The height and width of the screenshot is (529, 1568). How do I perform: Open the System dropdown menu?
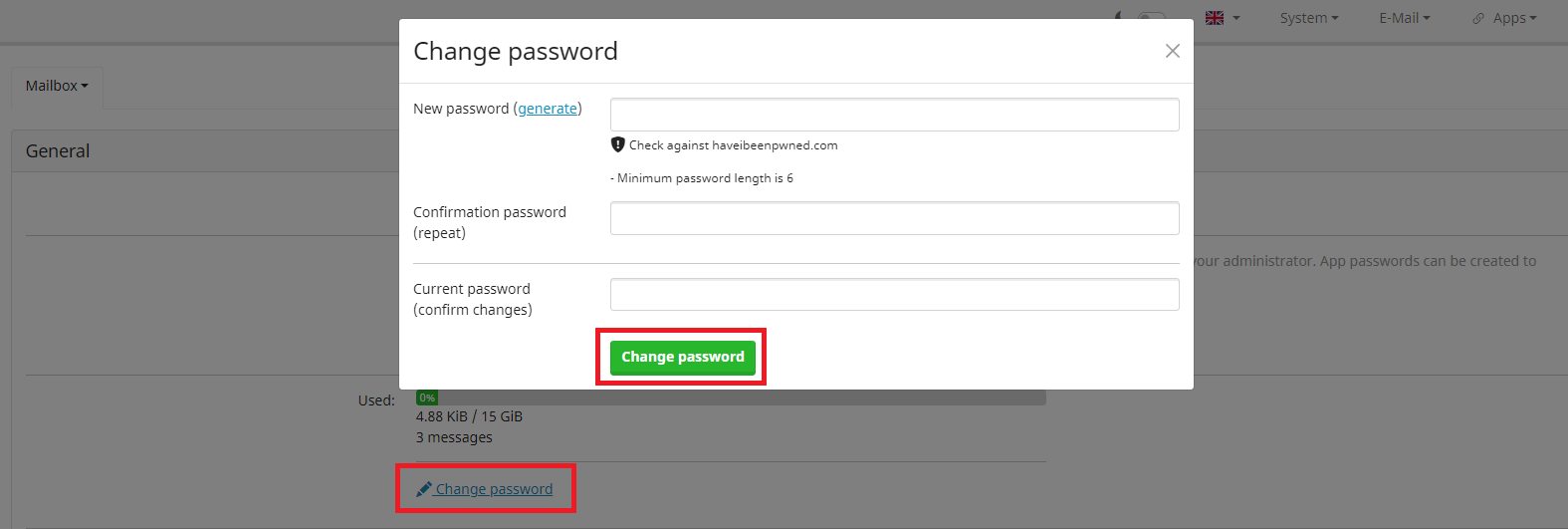1309,18
